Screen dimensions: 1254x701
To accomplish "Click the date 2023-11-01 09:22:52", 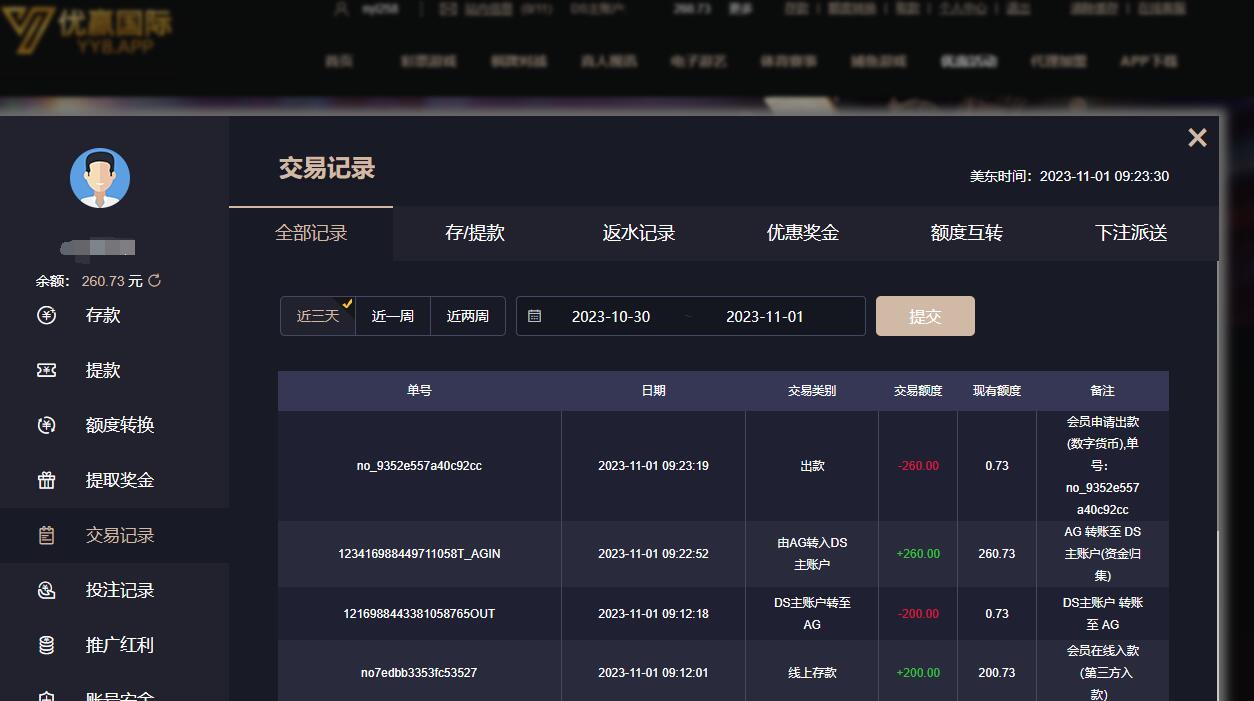I will click(653, 554).
